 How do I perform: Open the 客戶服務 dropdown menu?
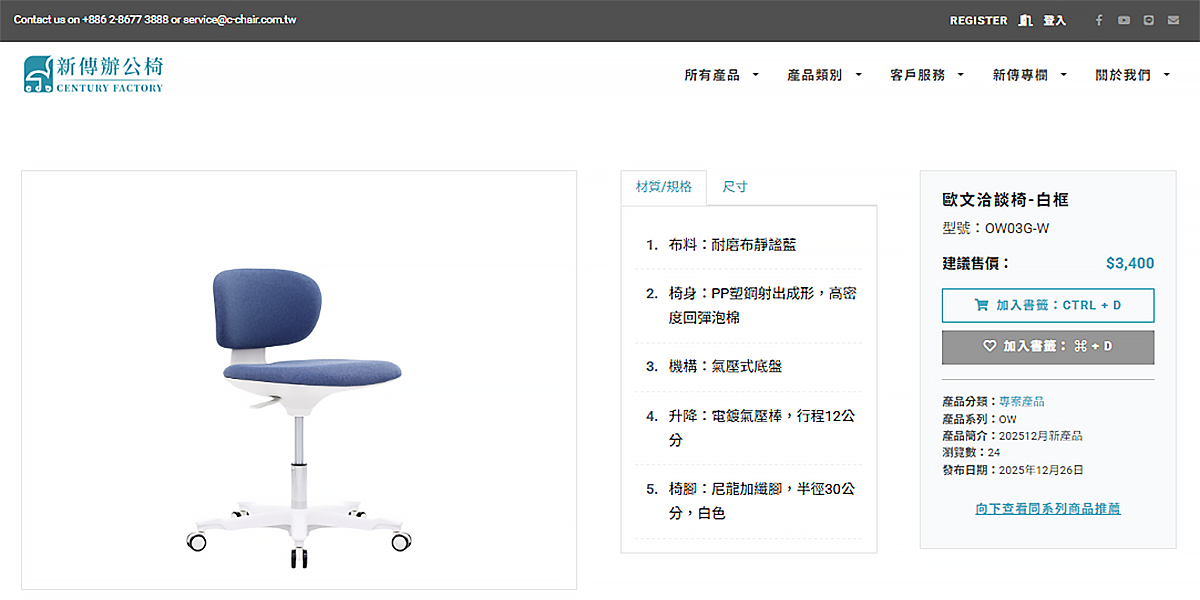pyautogui.click(x=927, y=75)
